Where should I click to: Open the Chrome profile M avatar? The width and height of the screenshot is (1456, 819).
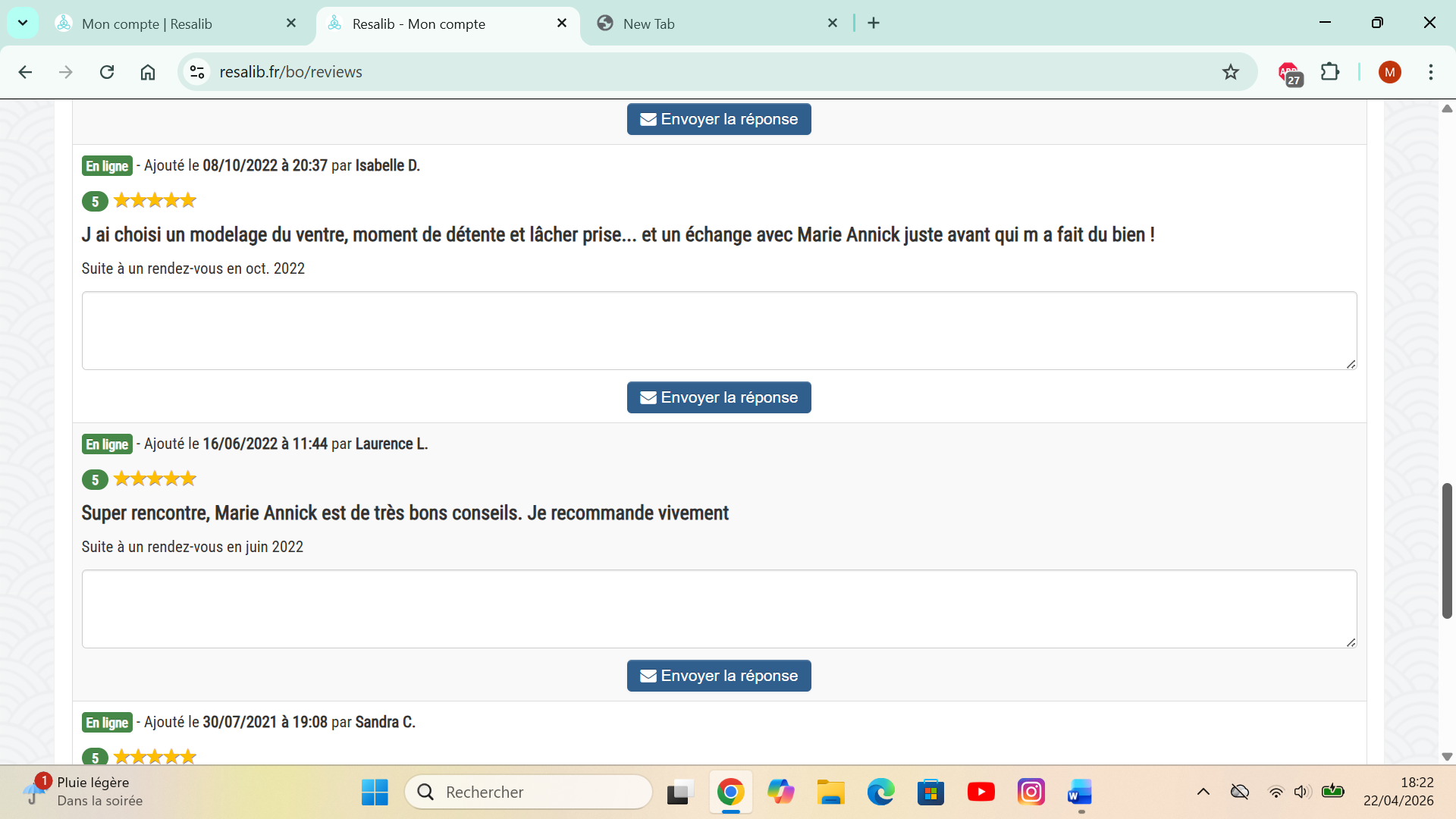(x=1389, y=72)
